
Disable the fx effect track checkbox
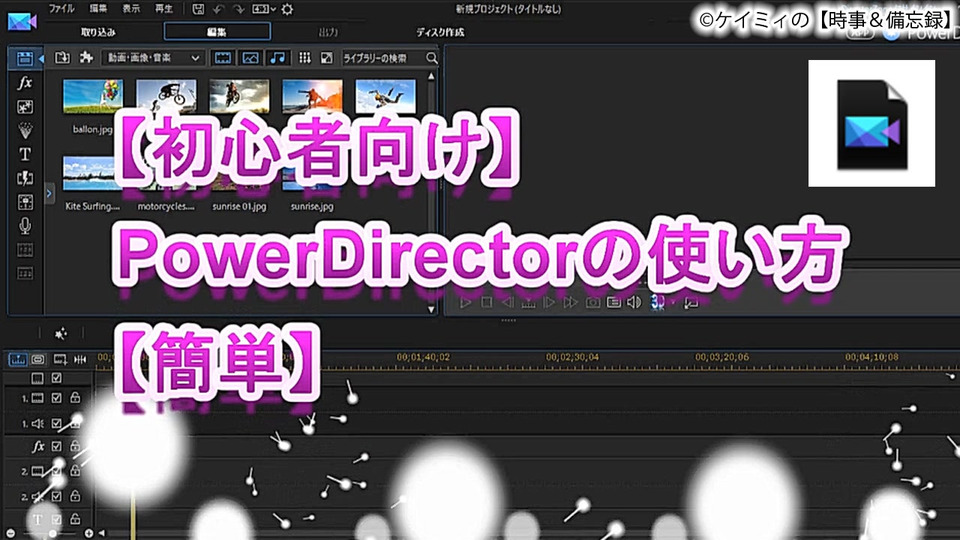56,447
